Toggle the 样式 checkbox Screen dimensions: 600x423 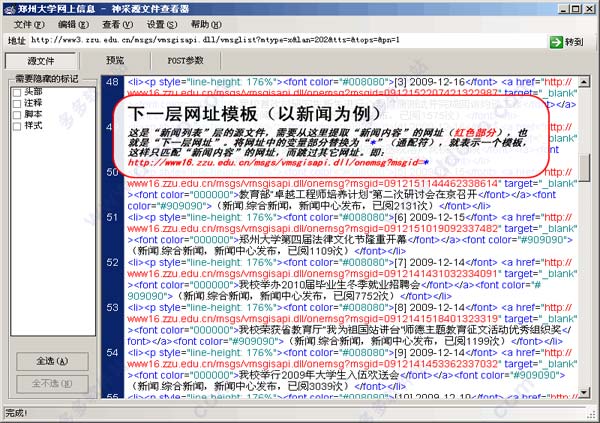[x=17, y=126]
